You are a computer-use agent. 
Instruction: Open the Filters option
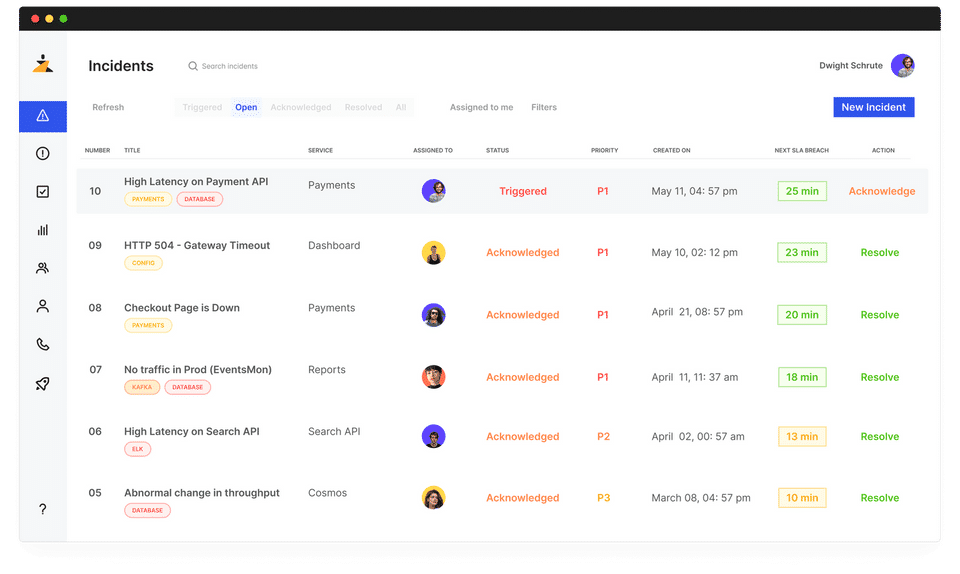[x=544, y=107]
